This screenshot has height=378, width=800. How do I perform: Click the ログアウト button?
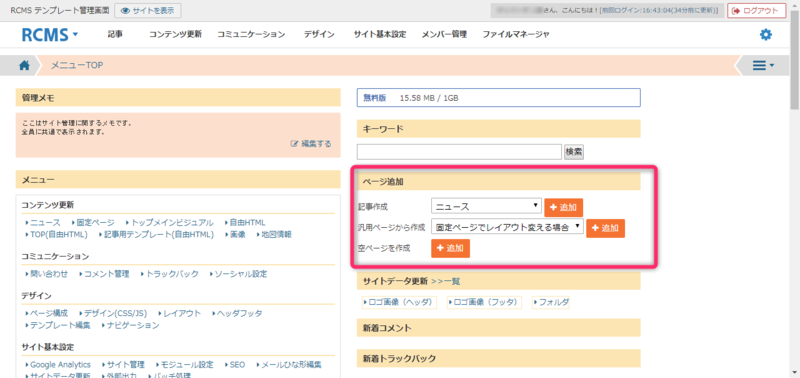point(756,11)
